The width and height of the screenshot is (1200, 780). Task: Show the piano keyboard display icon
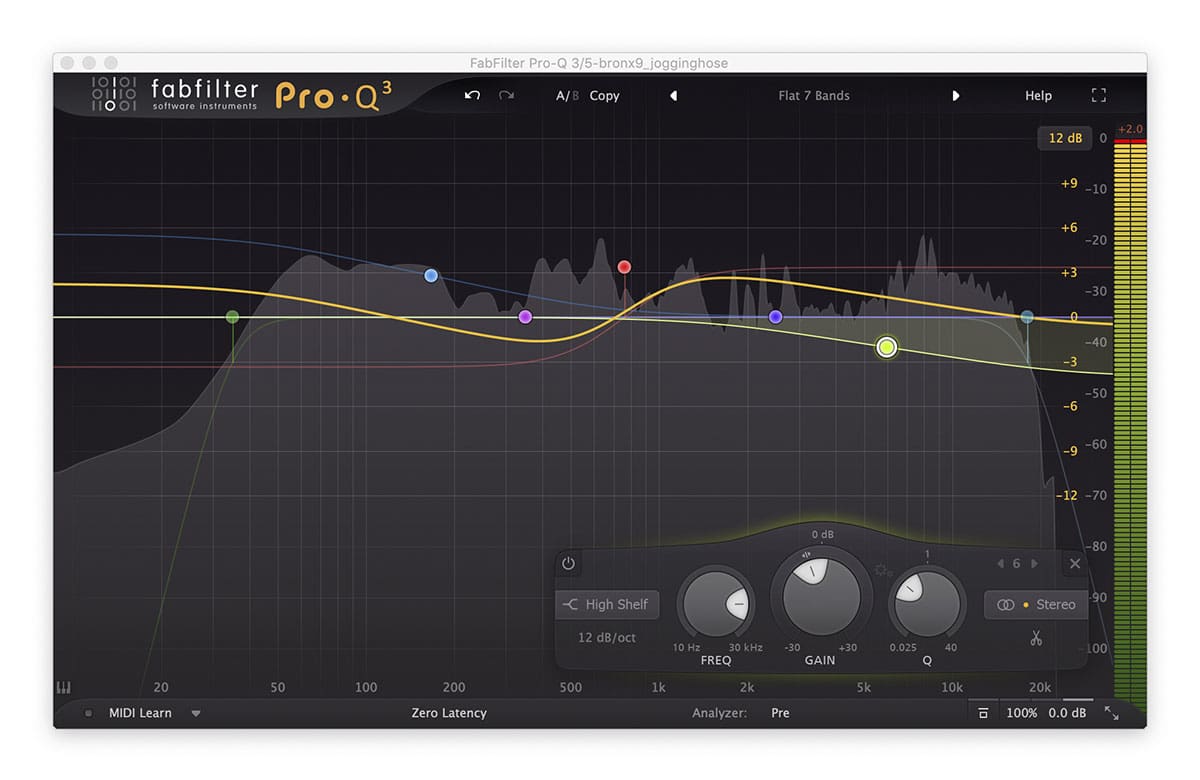point(63,688)
